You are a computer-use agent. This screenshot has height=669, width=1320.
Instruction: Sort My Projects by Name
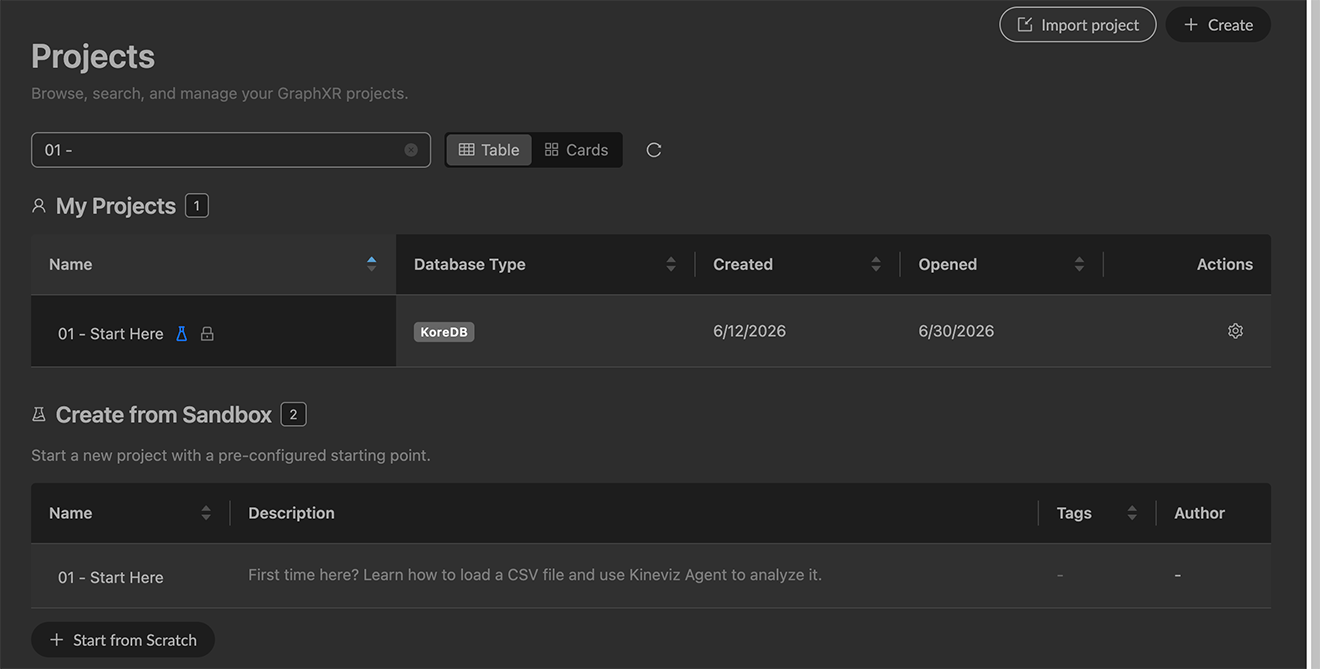[371, 264]
